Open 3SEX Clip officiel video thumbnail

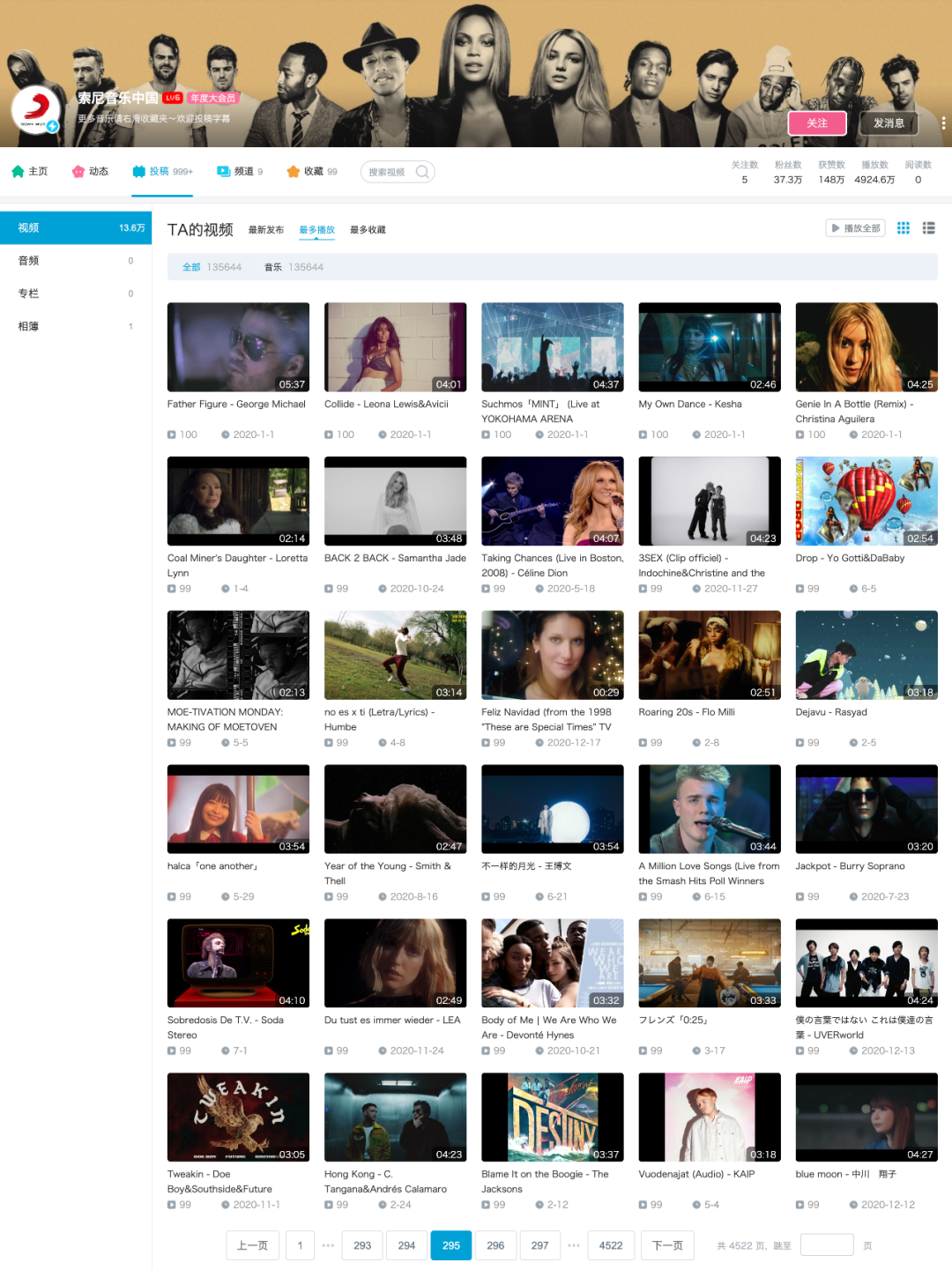(x=710, y=501)
